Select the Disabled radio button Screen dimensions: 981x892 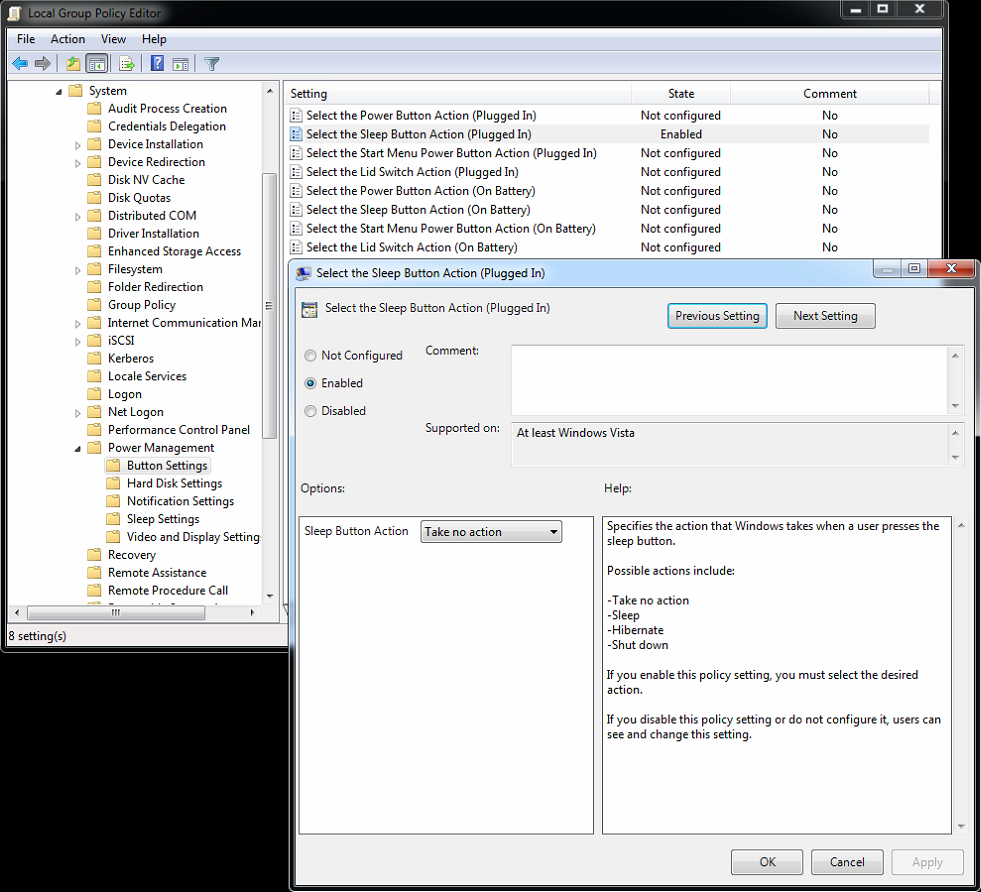click(x=310, y=411)
